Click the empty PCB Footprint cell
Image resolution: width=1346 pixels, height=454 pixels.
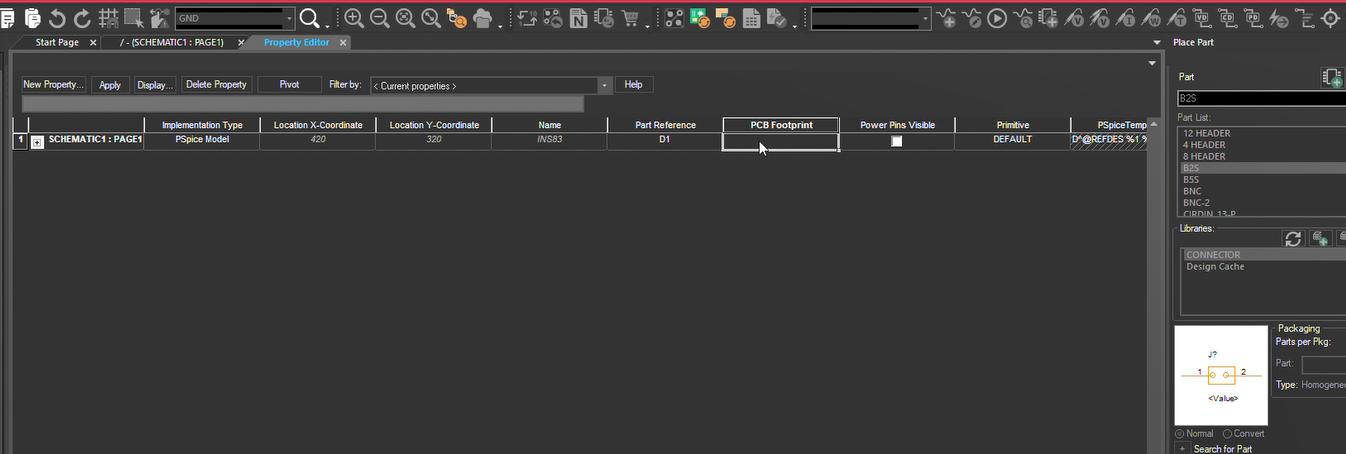pos(781,141)
